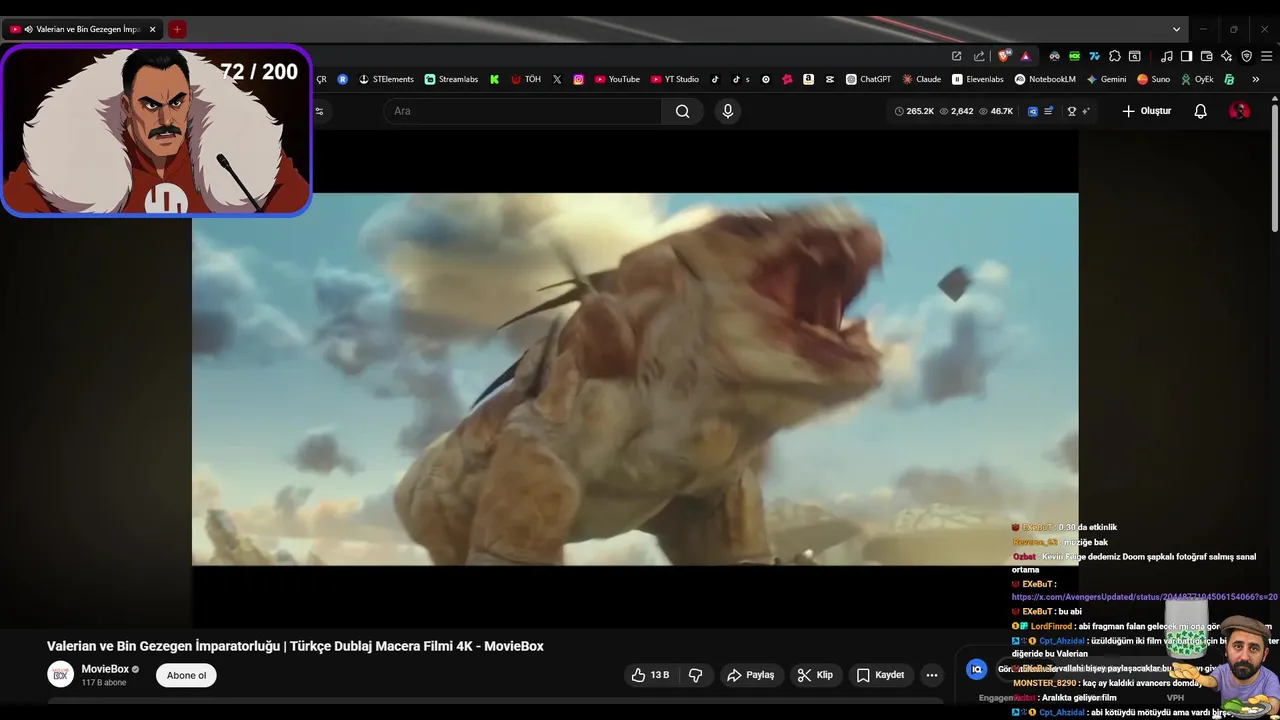
Task: Click the open-in-new-window icon in address bar
Action: coord(957,56)
